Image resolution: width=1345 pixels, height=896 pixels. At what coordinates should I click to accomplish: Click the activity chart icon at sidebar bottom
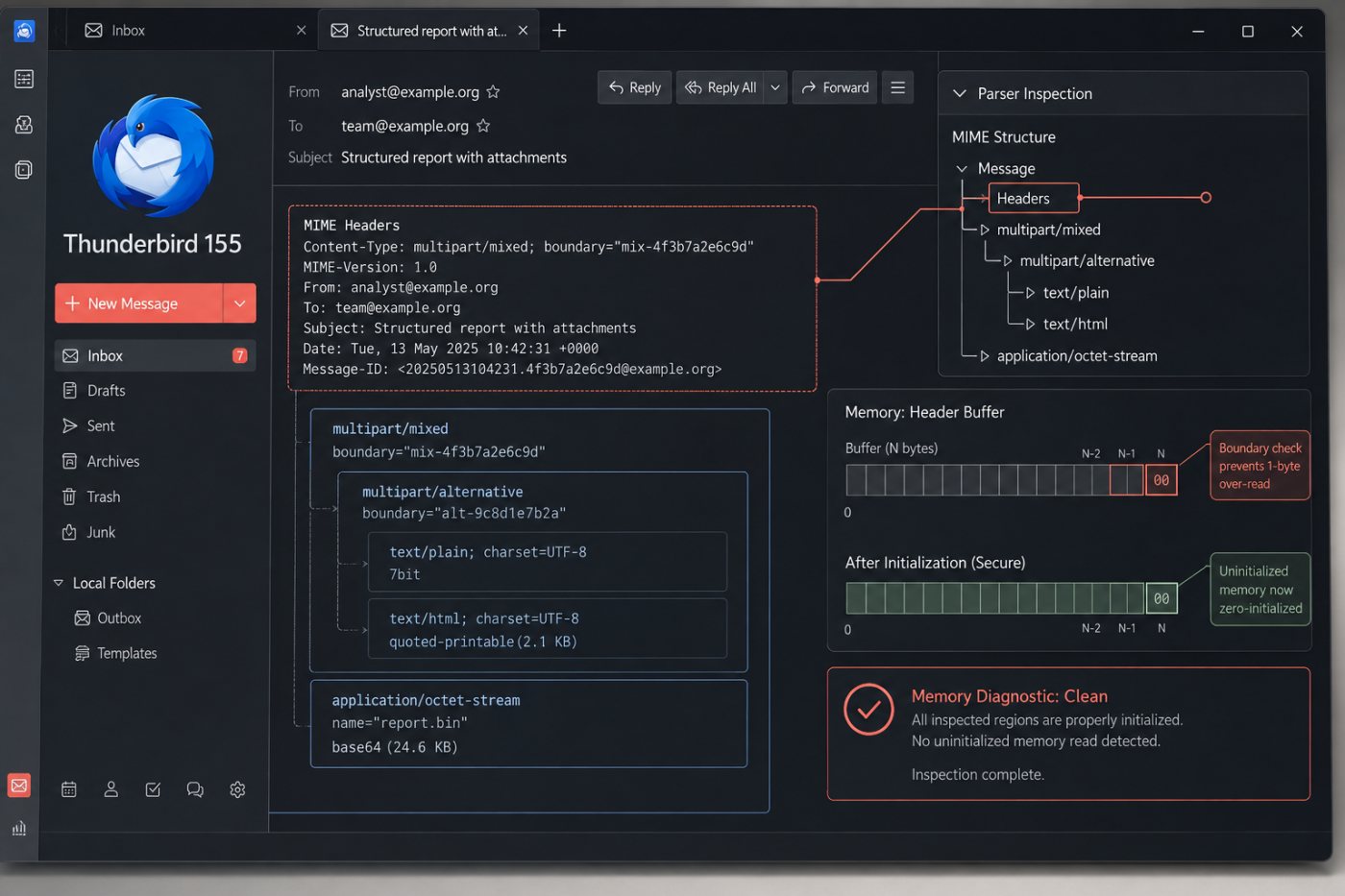[x=19, y=828]
